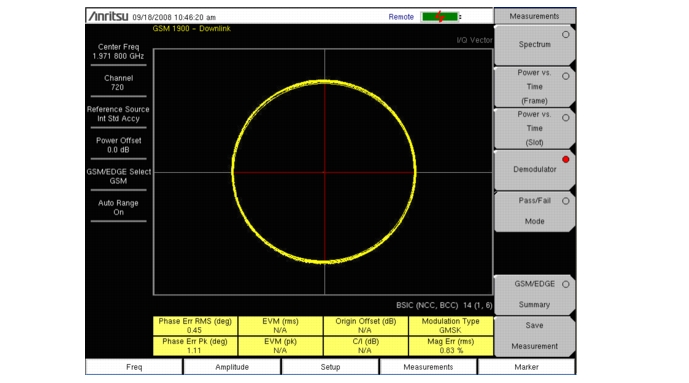The image size is (689, 383).
Task: Enable Pass/Fail Mode
Action: [534, 211]
